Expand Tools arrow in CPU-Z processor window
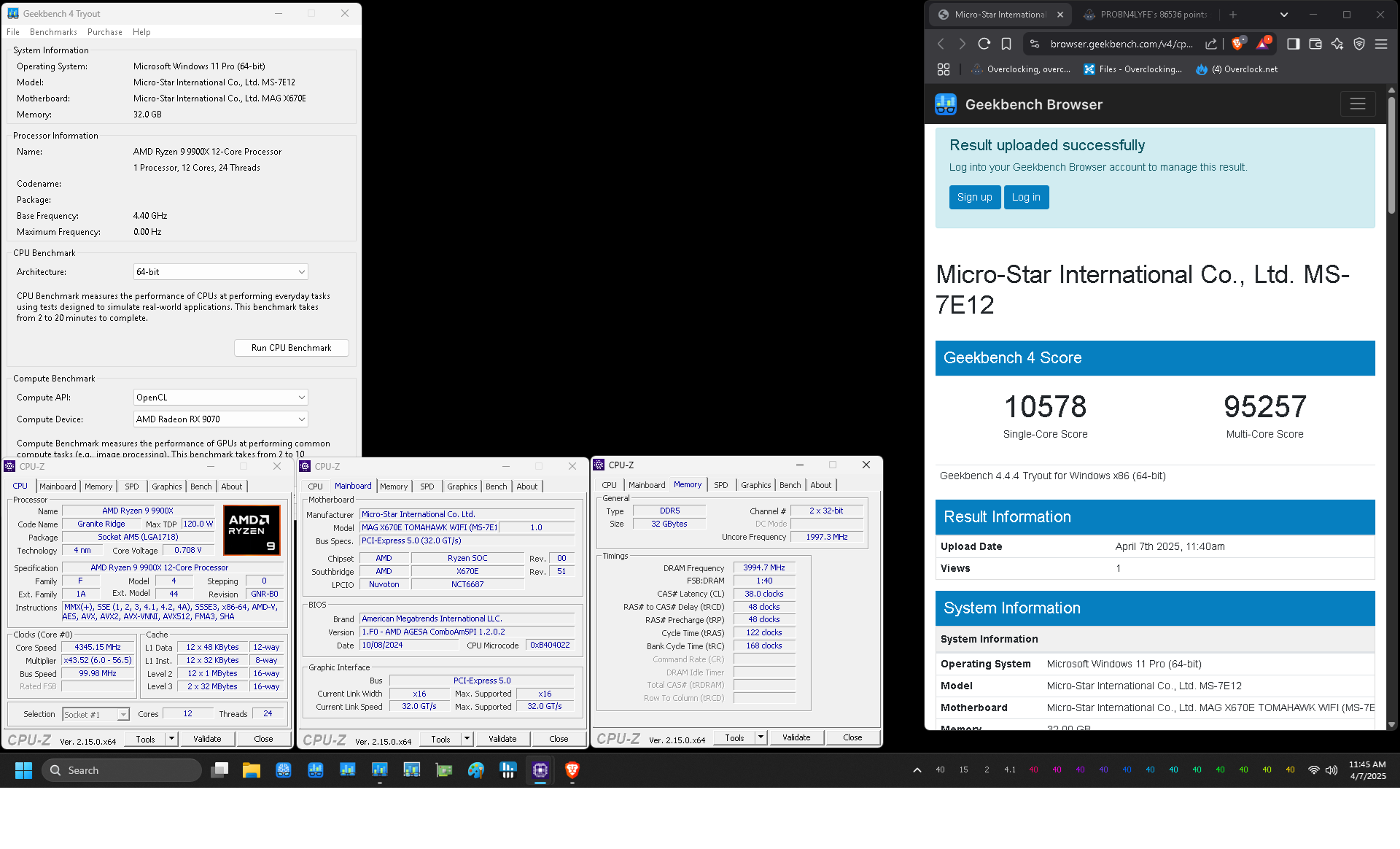The height and width of the screenshot is (849, 1400). click(x=172, y=739)
